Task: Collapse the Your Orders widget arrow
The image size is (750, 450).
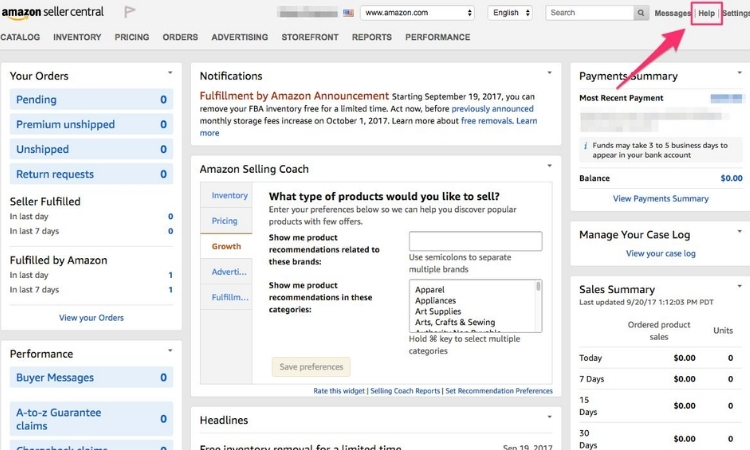Action: point(171,73)
